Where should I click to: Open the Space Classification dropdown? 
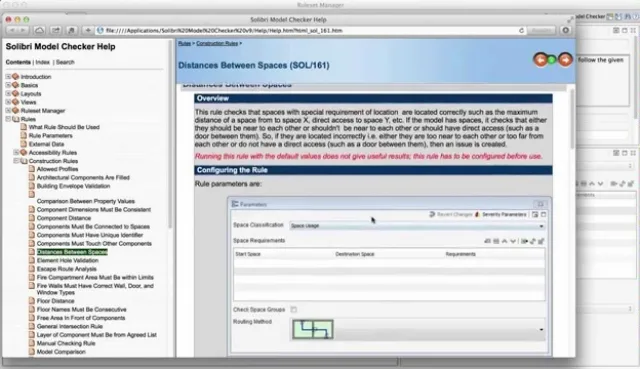pos(417,226)
